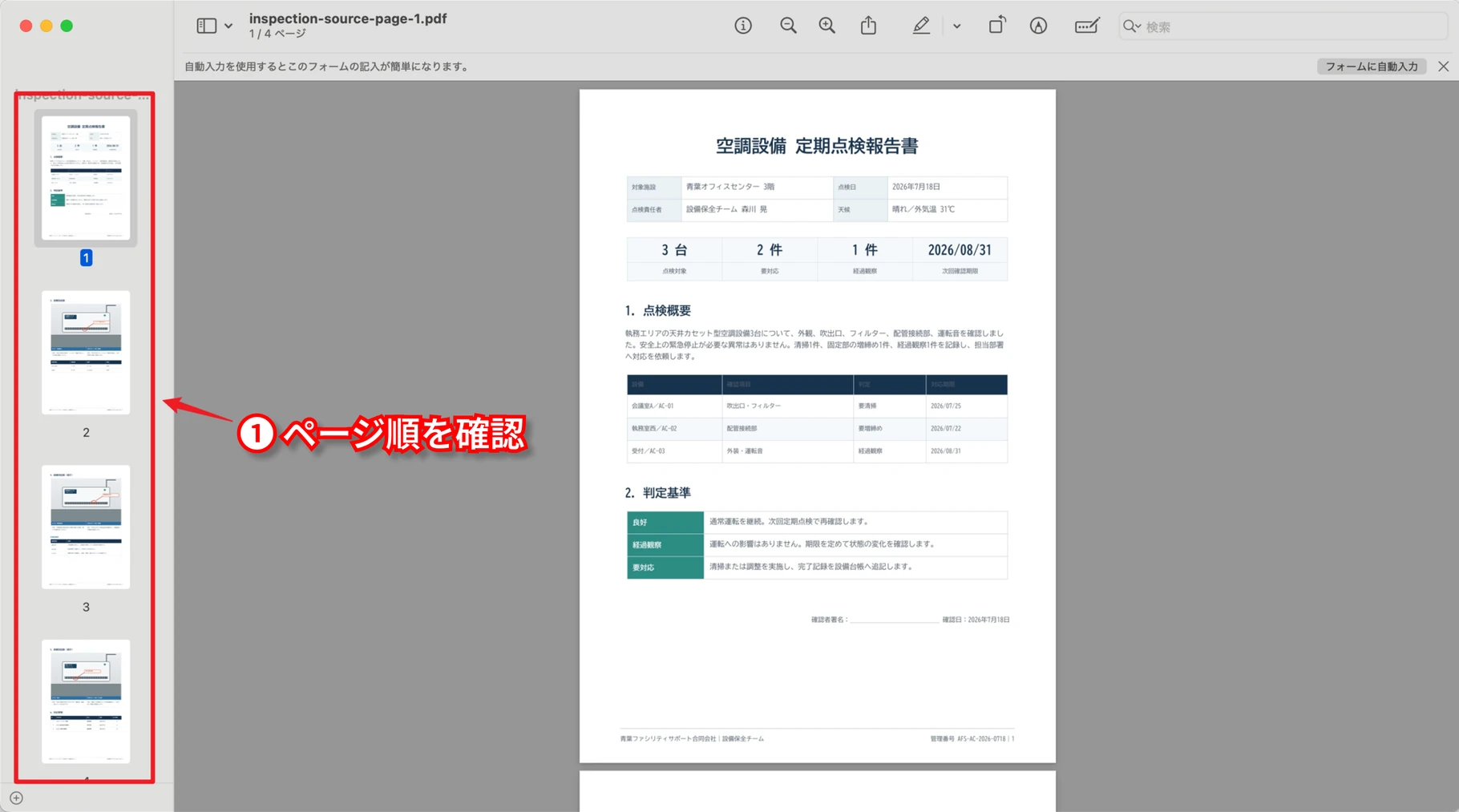Zoom in the PDF page
1459x812 pixels.
(826, 26)
